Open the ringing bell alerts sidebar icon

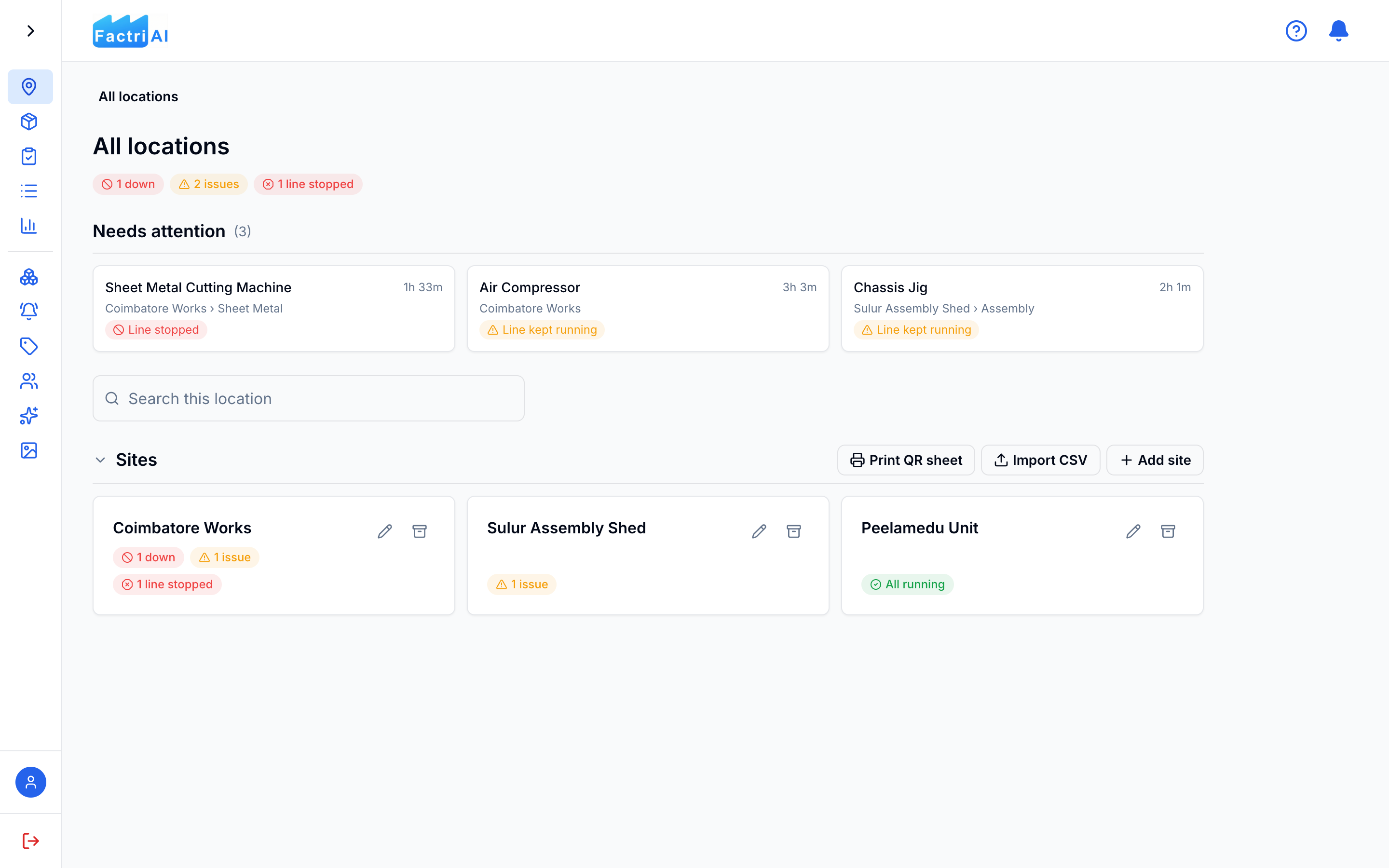(29, 311)
